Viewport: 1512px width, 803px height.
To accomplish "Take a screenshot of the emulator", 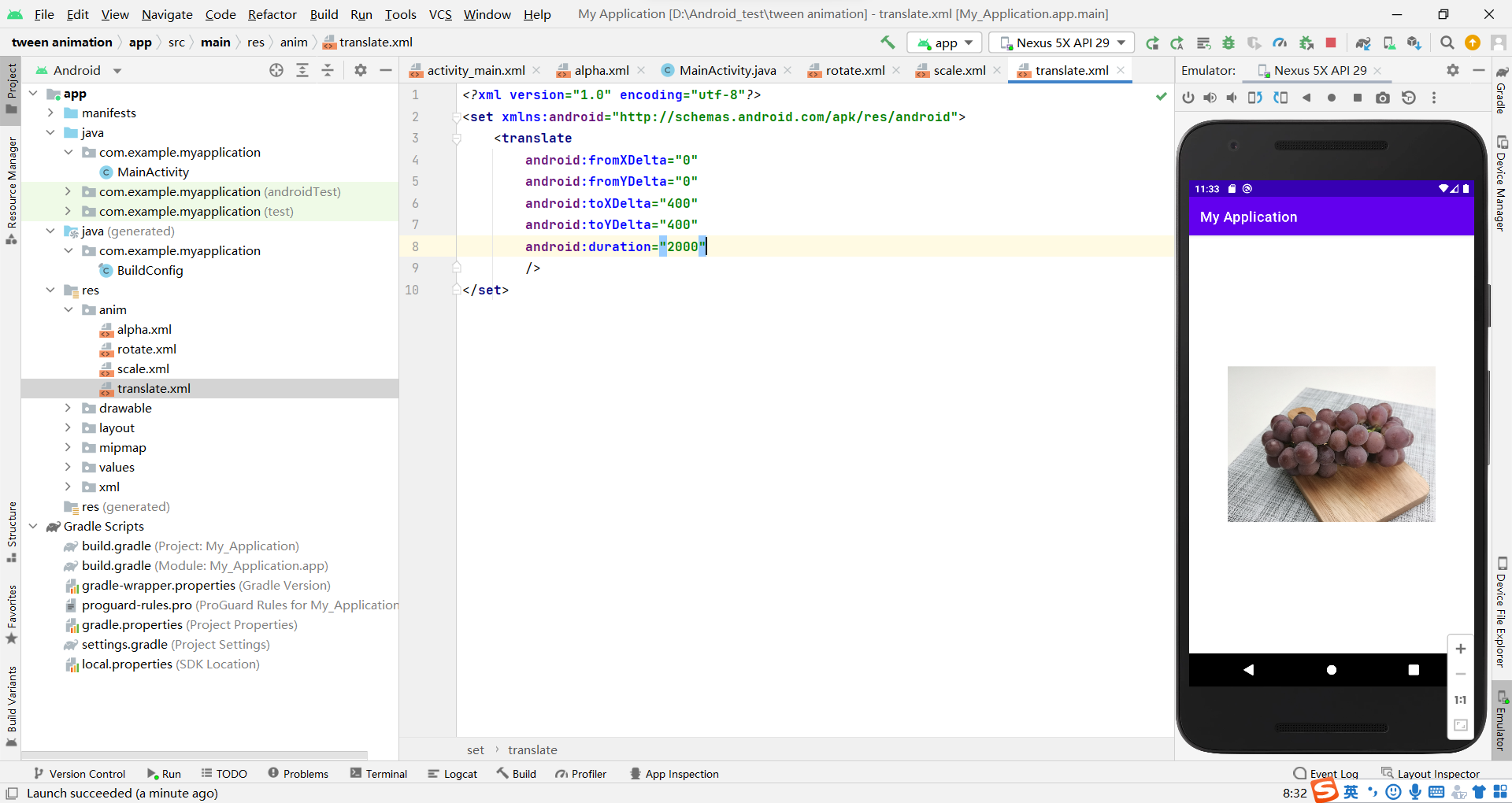I will (x=1382, y=97).
